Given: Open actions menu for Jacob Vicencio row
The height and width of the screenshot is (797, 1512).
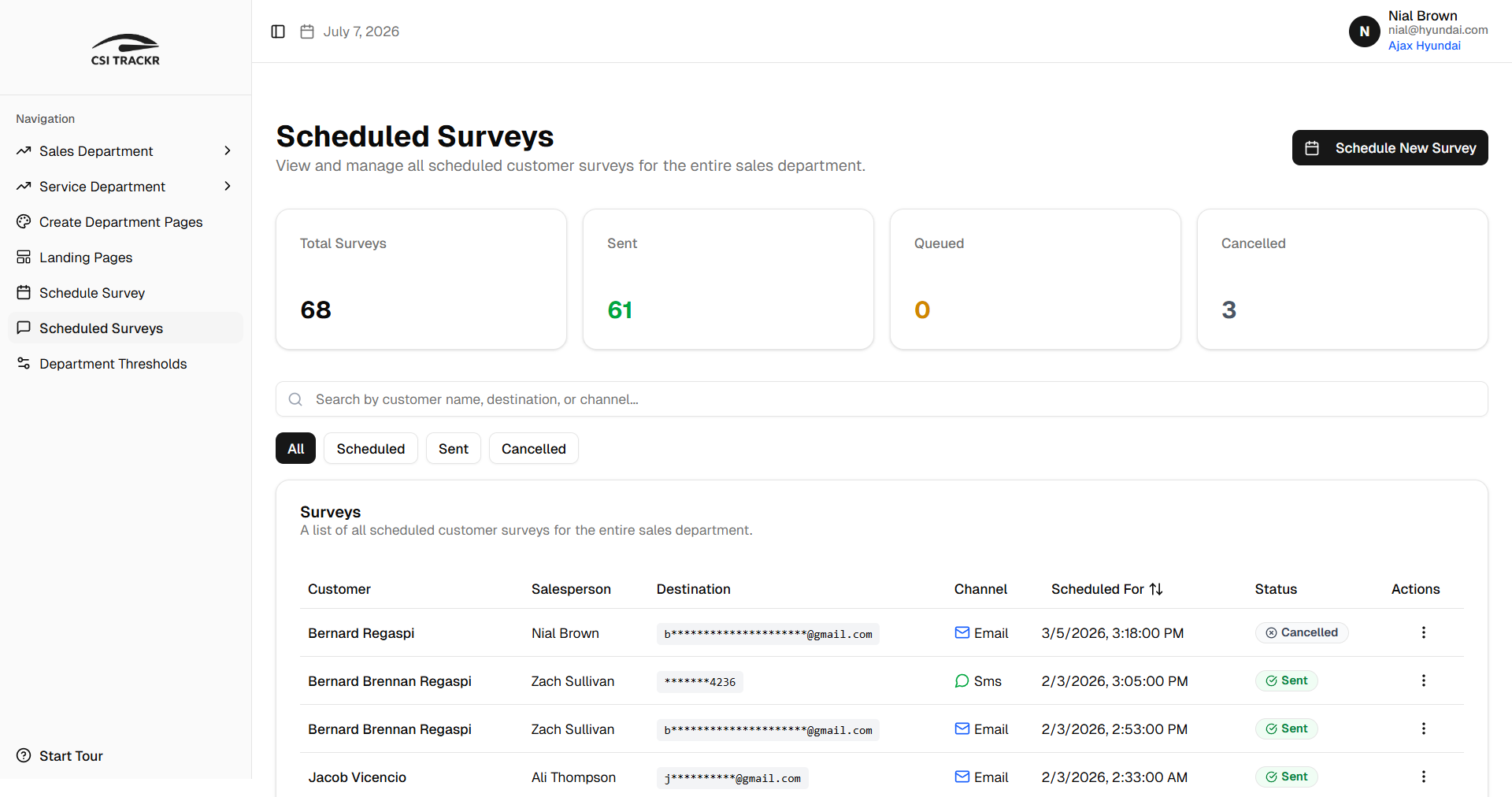Looking at the screenshot, I should click(1423, 777).
